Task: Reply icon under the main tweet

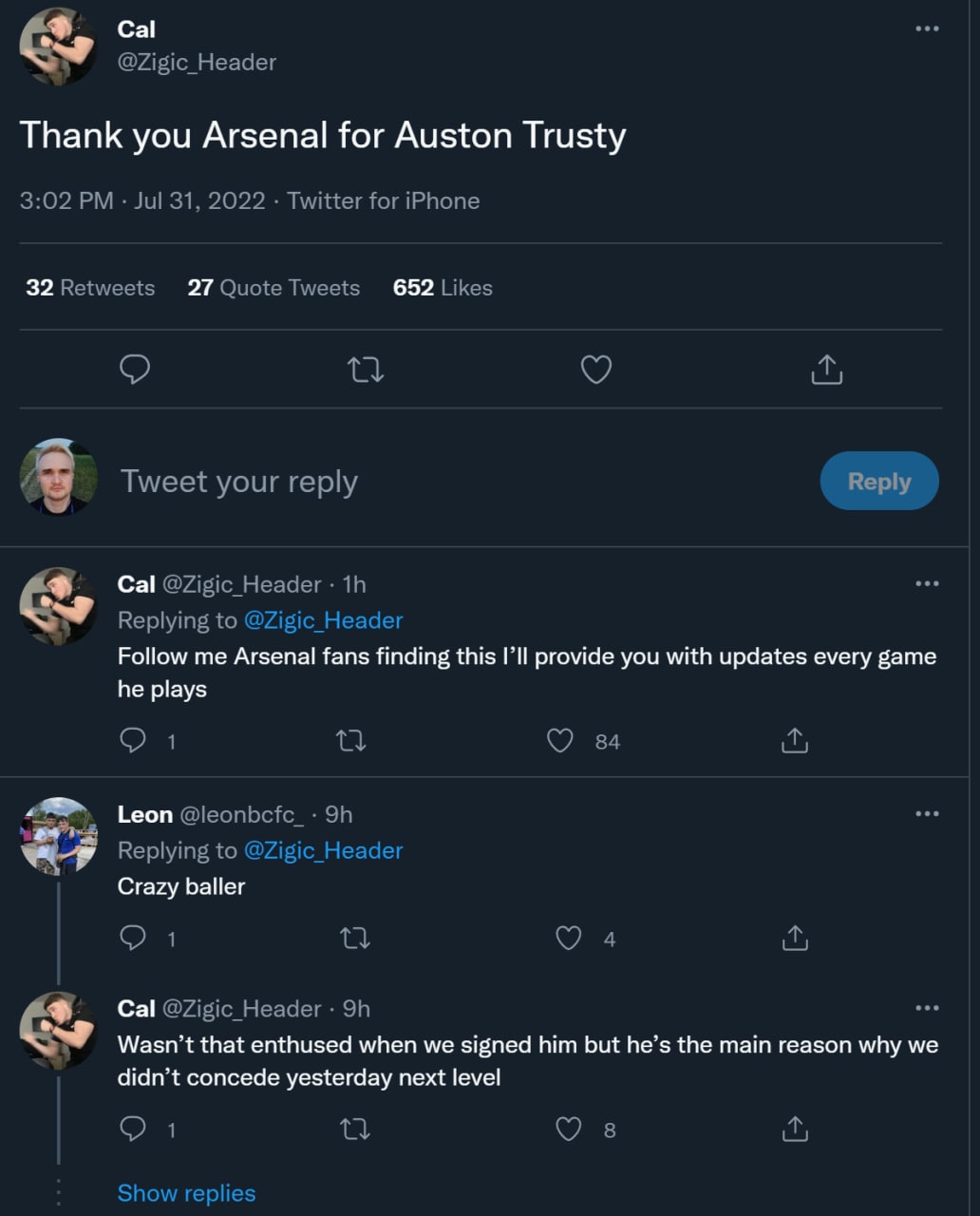Action: (135, 370)
